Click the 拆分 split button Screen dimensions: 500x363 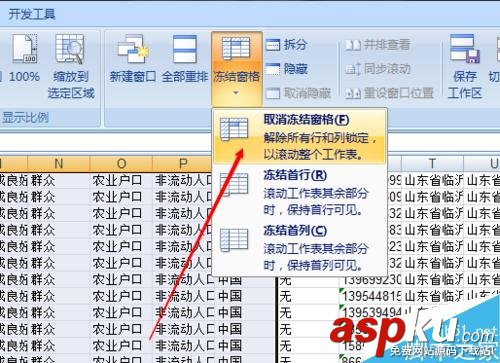coord(287,44)
